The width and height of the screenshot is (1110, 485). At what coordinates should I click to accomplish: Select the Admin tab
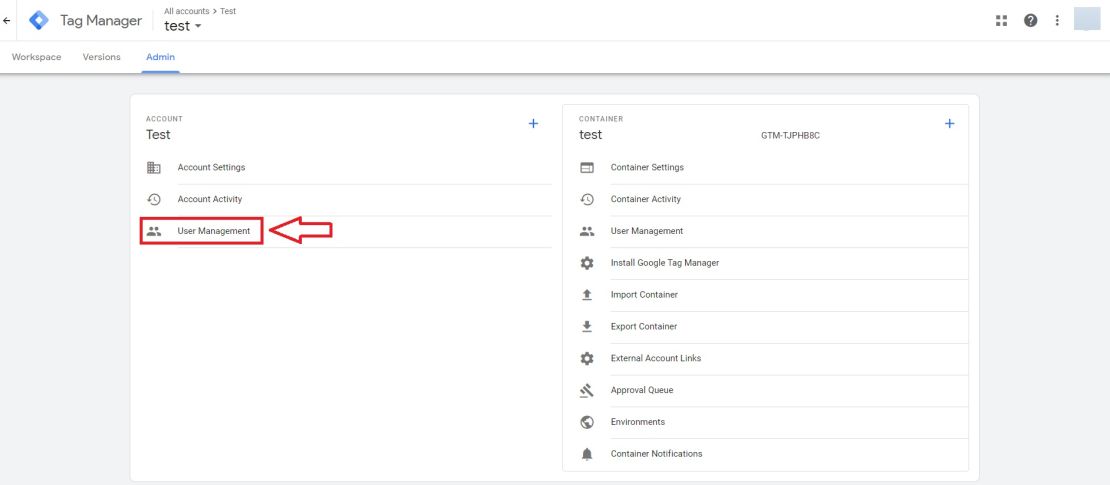(161, 57)
